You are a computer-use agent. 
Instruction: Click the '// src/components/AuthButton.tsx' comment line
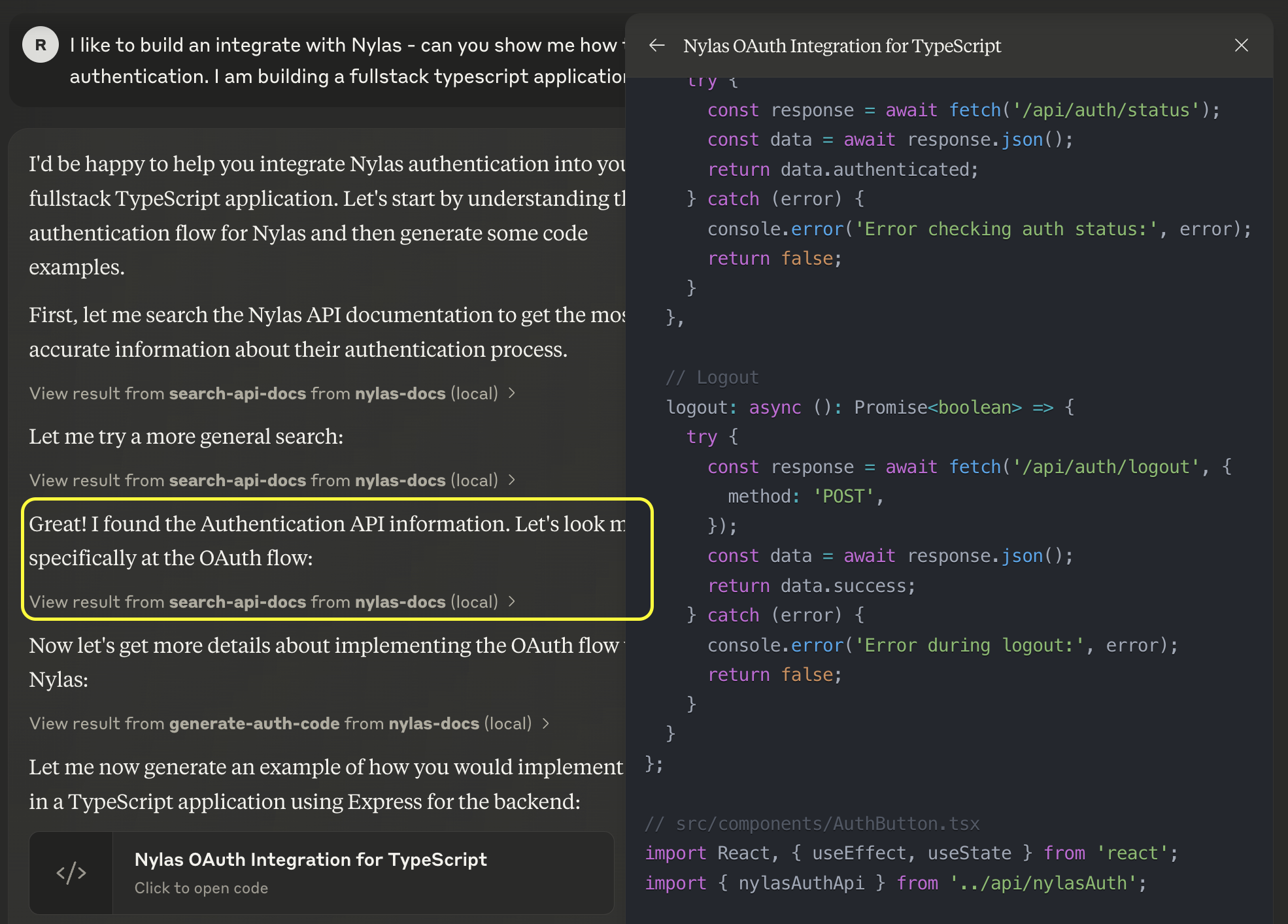812,823
